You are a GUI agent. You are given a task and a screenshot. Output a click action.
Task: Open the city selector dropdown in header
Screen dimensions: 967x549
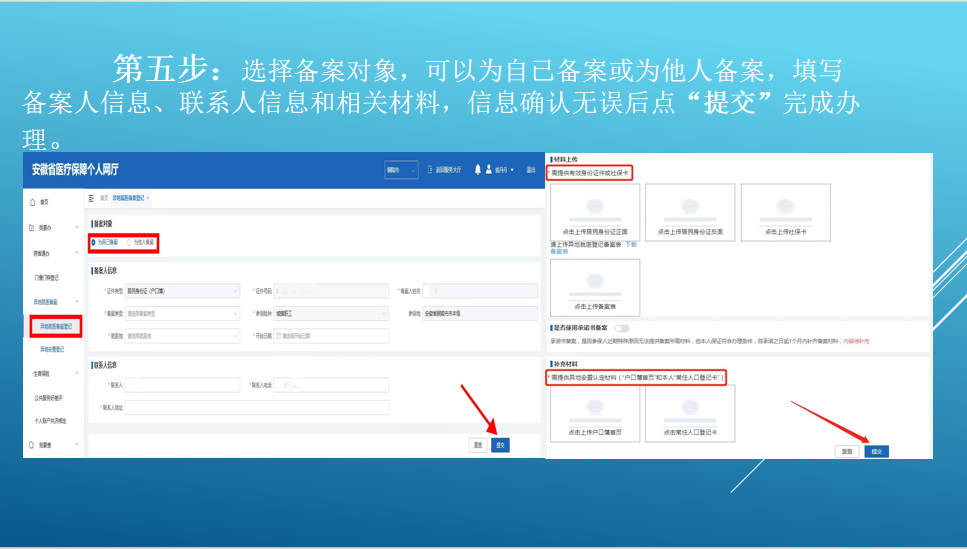(401, 170)
